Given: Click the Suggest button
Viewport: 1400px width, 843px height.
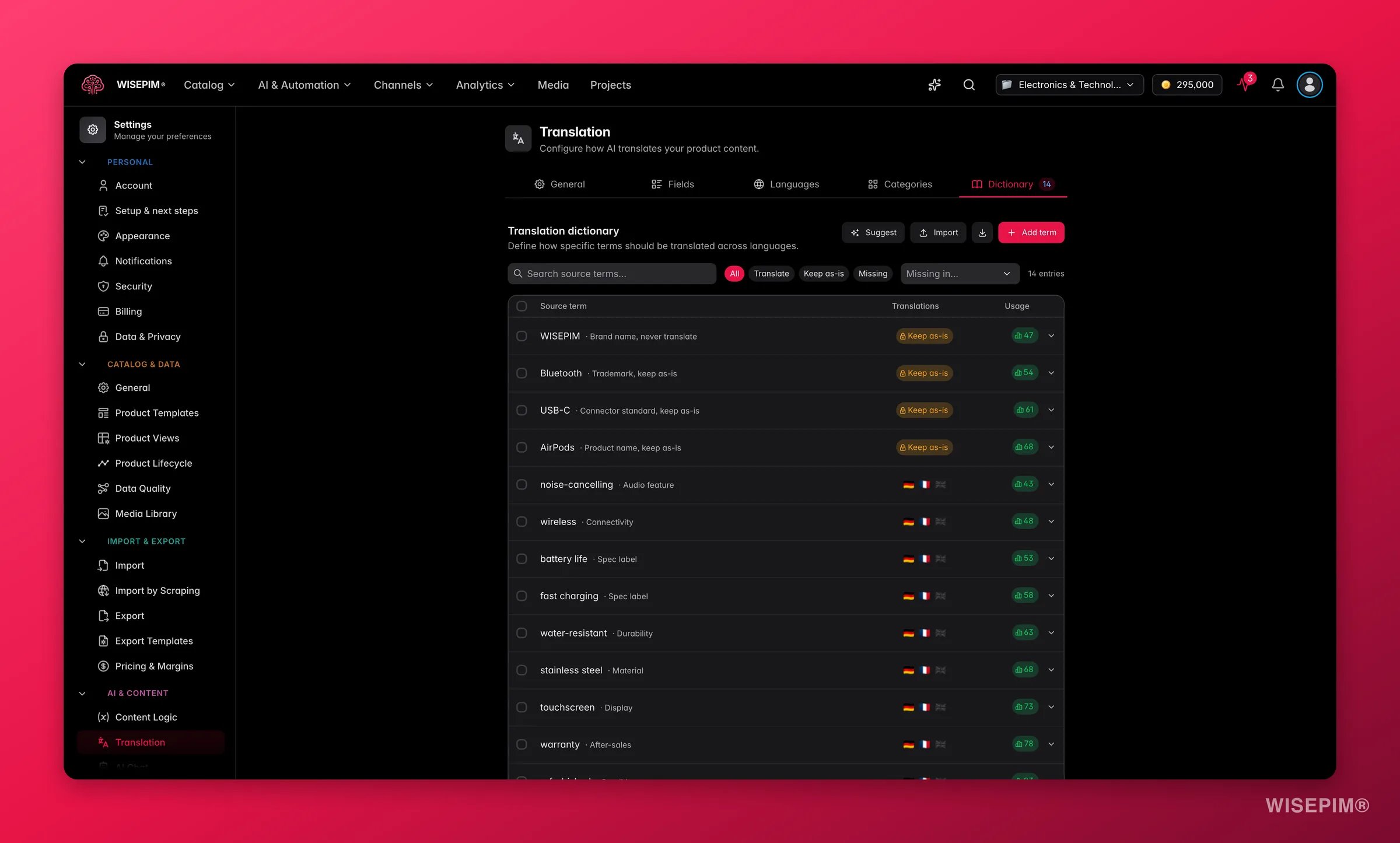Looking at the screenshot, I should click(x=873, y=232).
